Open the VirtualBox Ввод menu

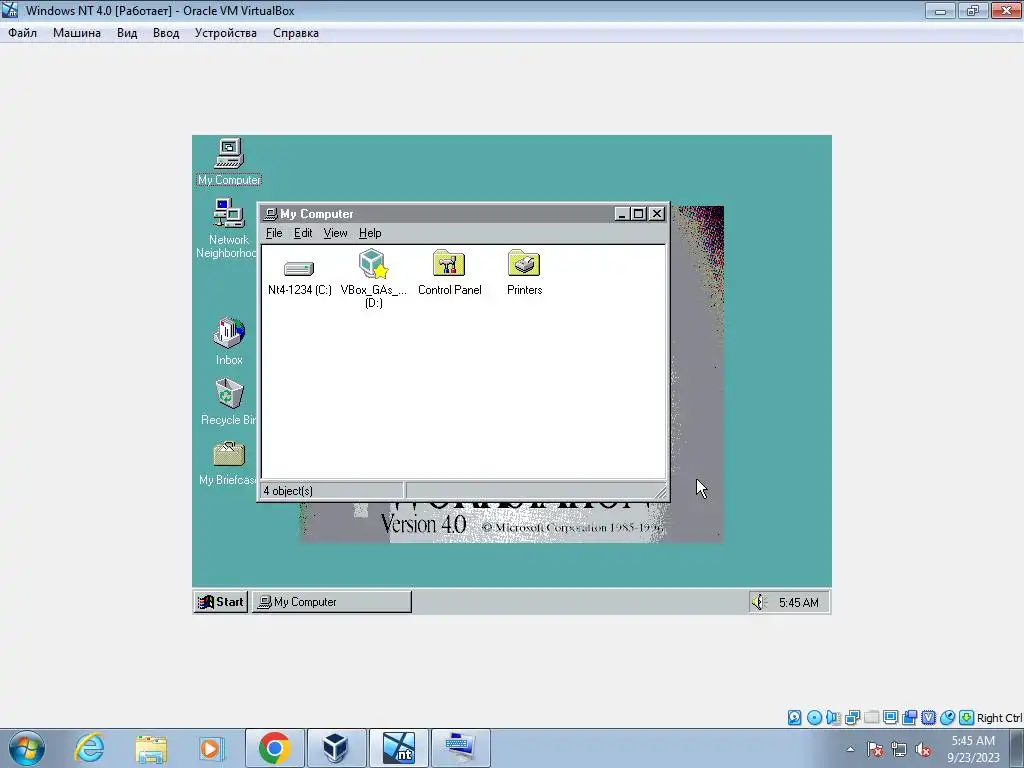(166, 33)
